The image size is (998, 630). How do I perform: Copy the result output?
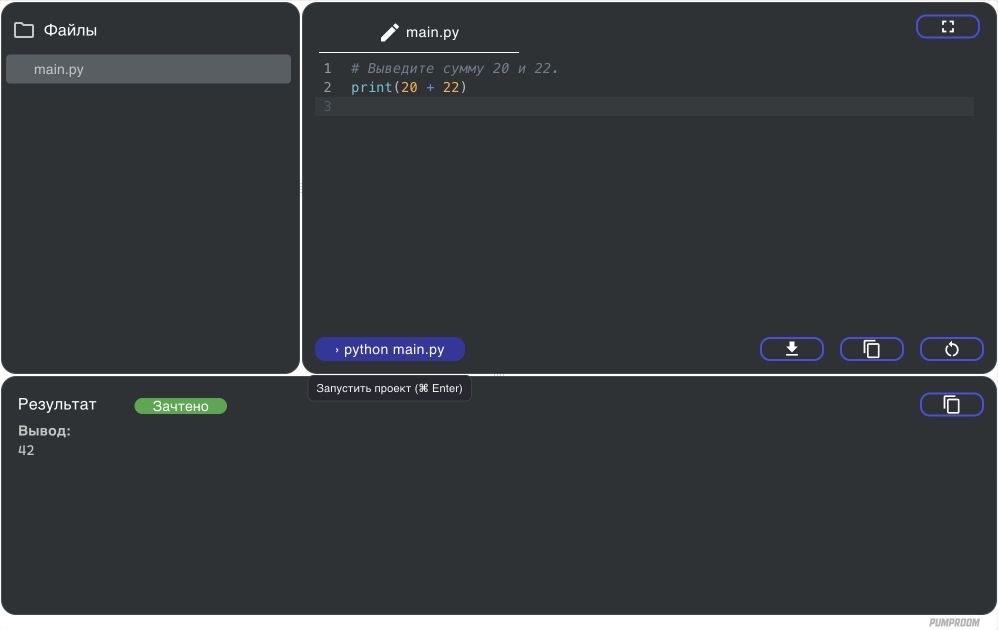(x=952, y=405)
